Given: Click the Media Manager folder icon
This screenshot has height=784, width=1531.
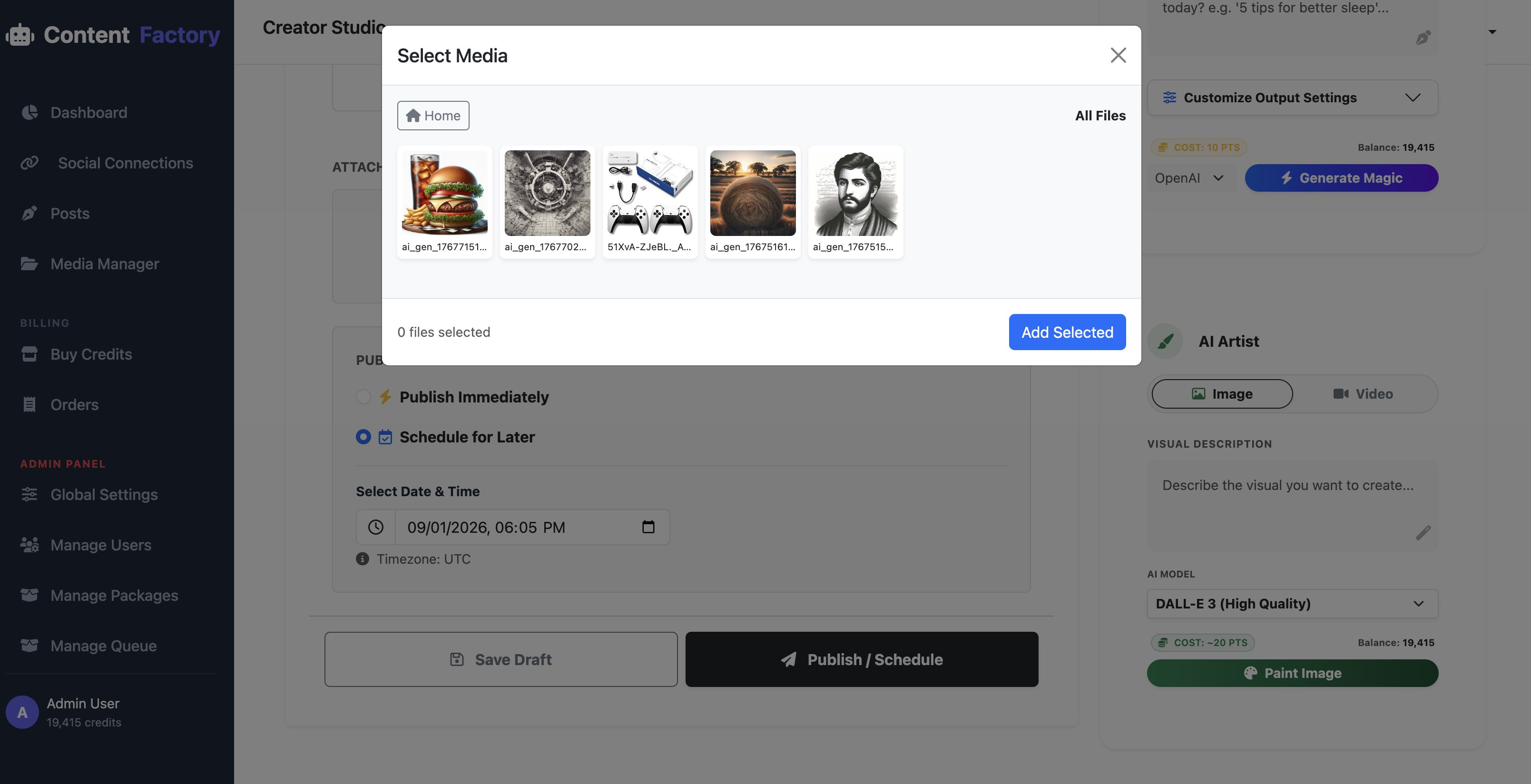Looking at the screenshot, I should 29,263.
